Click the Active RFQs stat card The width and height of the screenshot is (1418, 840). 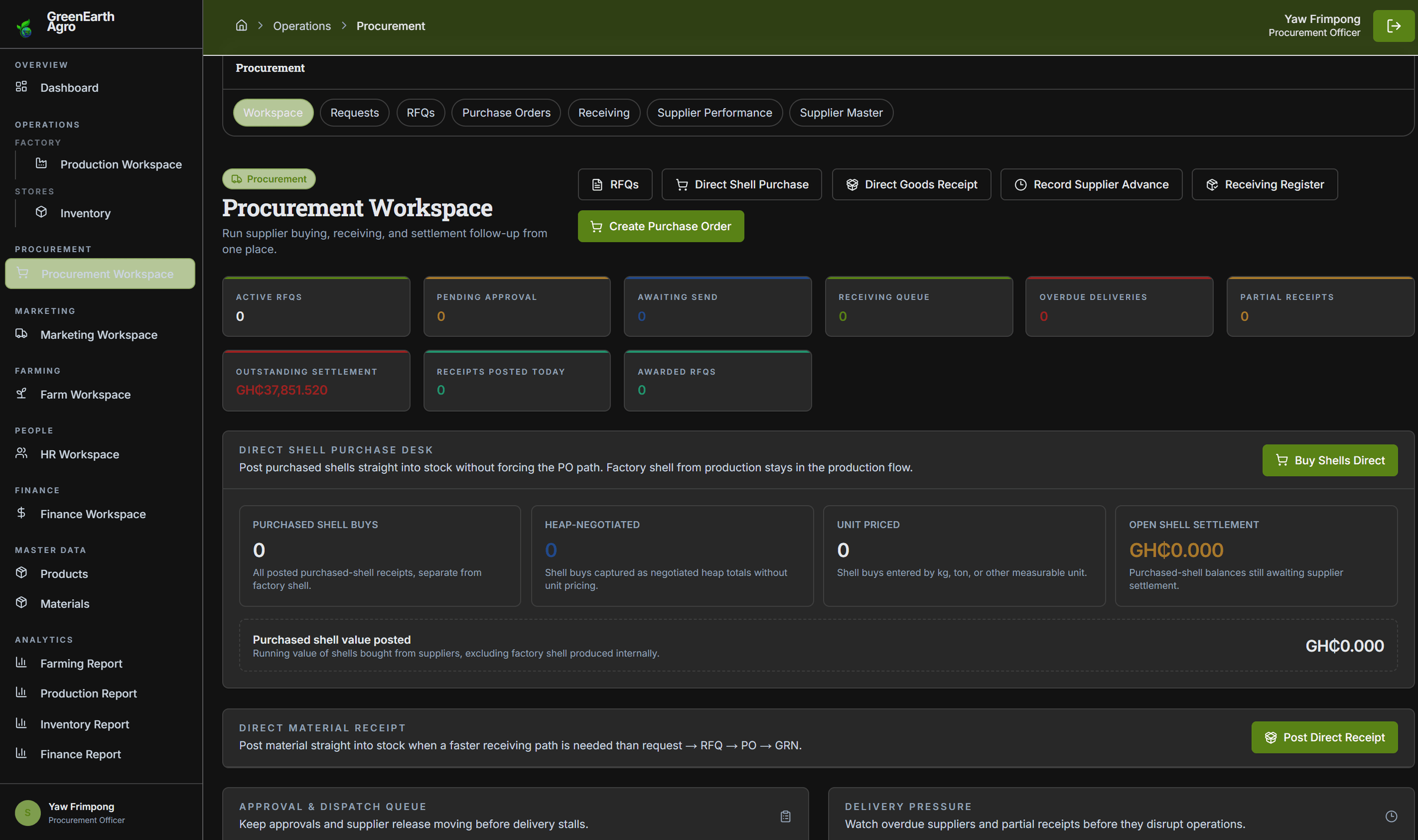tap(316, 307)
